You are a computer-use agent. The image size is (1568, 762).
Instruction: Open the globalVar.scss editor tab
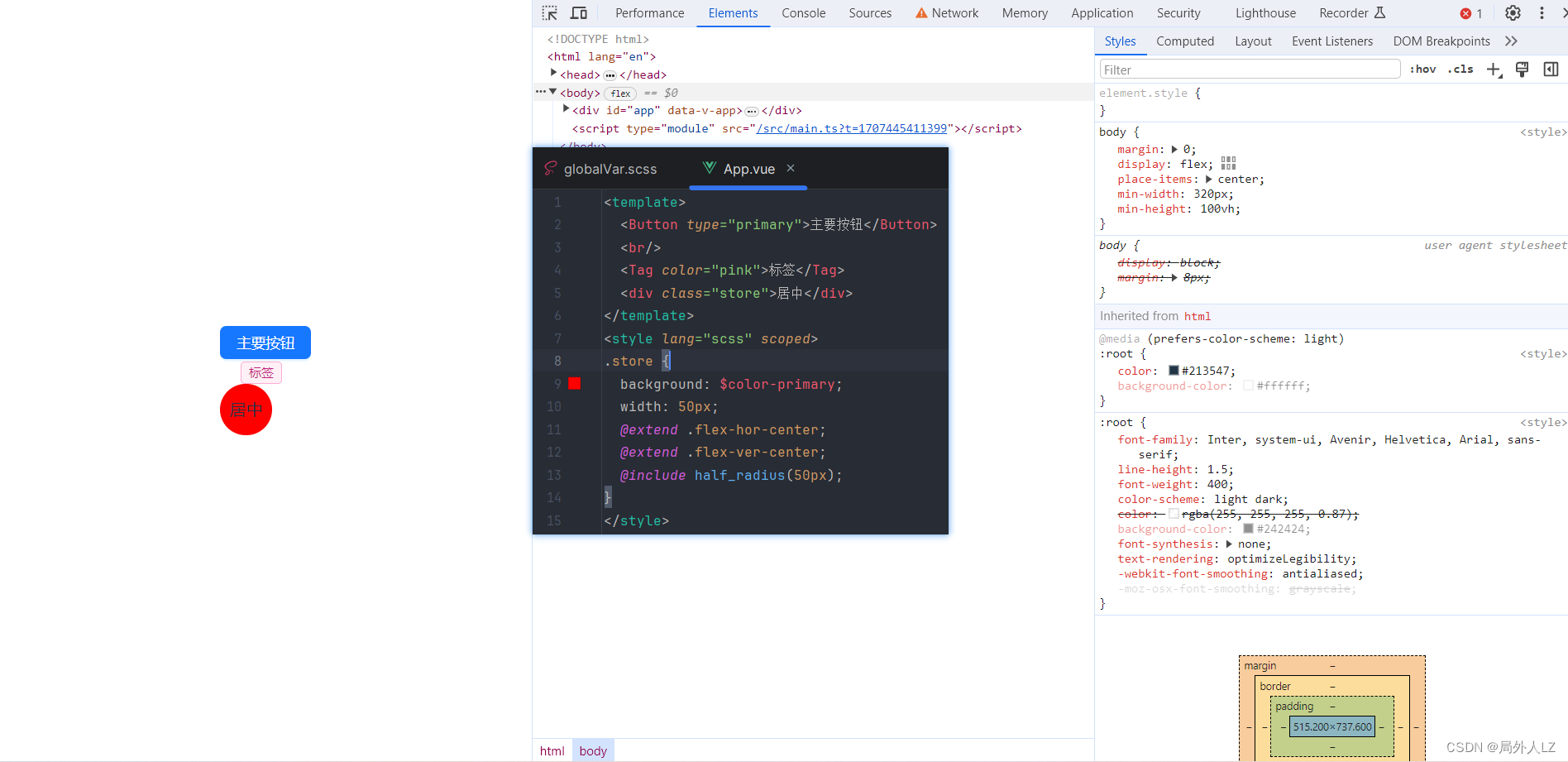pos(601,169)
